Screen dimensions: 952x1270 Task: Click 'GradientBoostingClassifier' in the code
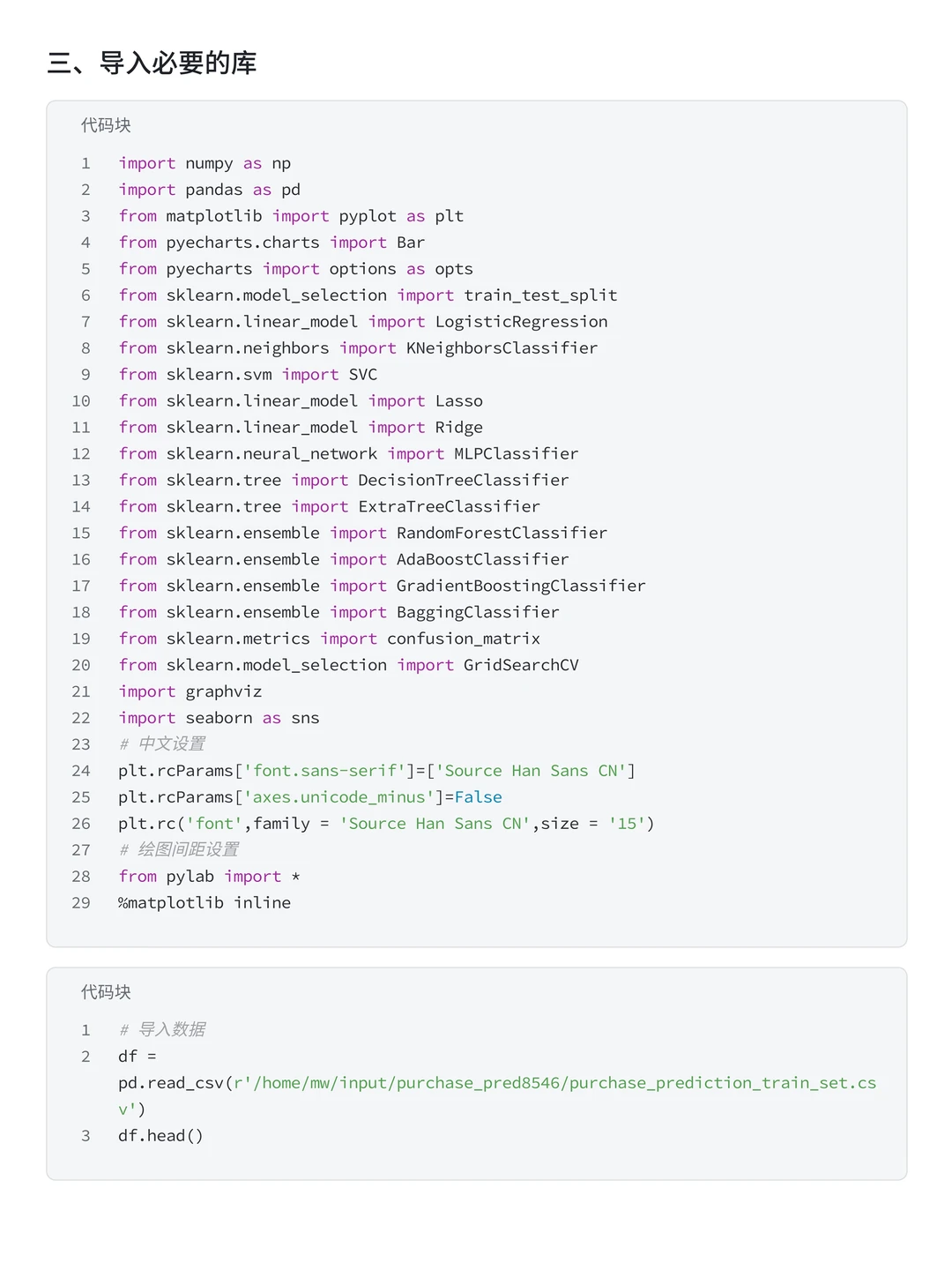[x=521, y=586]
